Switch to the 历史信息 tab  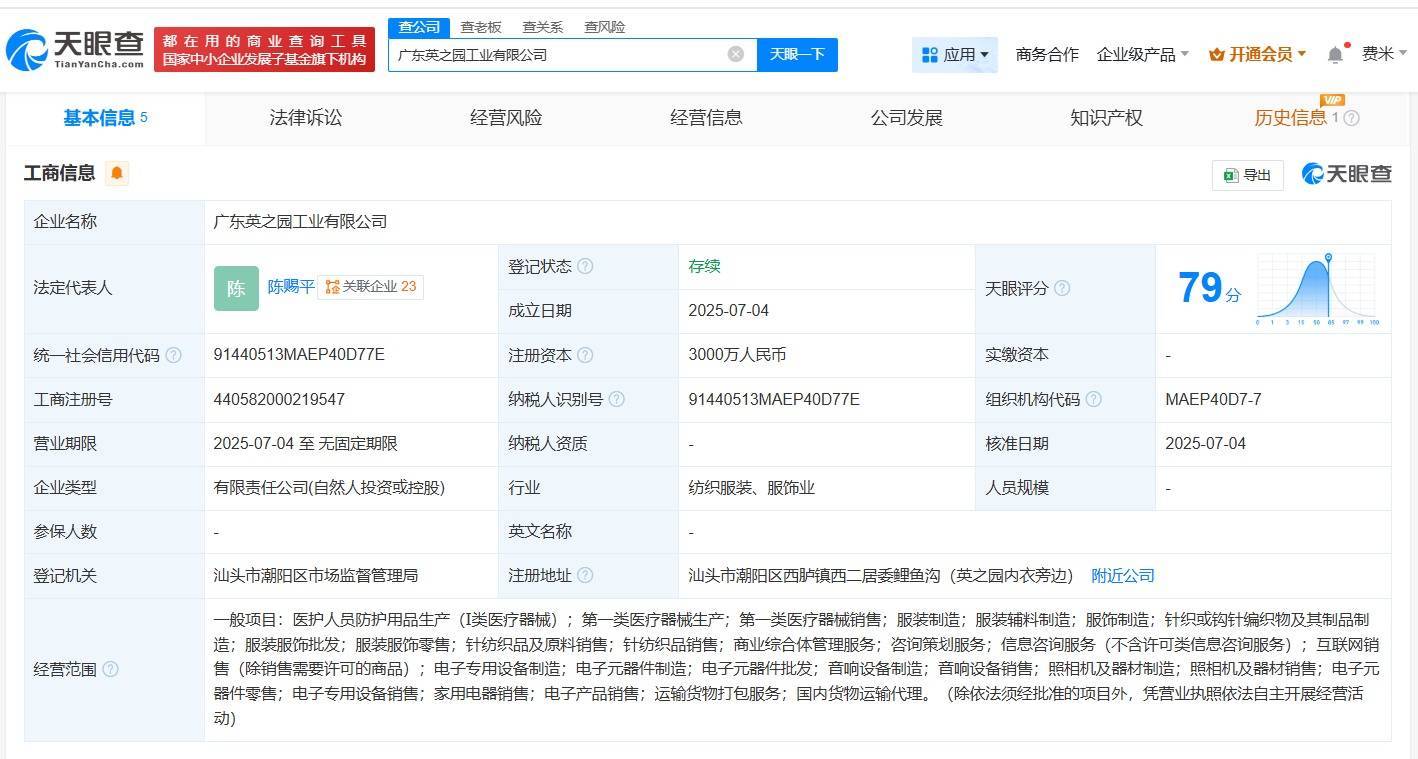click(1290, 118)
